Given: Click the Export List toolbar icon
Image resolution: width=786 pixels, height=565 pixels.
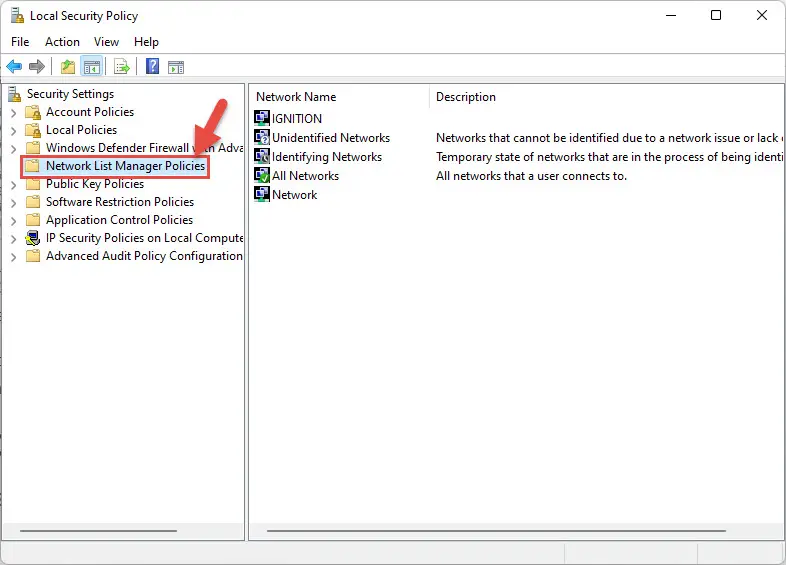Looking at the screenshot, I should point(122,66).
